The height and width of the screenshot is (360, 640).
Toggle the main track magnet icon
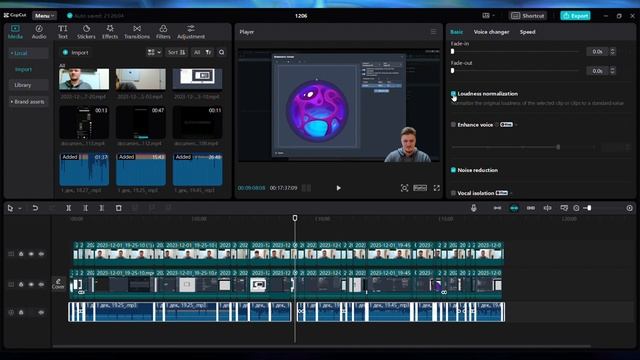click(497, 208)
